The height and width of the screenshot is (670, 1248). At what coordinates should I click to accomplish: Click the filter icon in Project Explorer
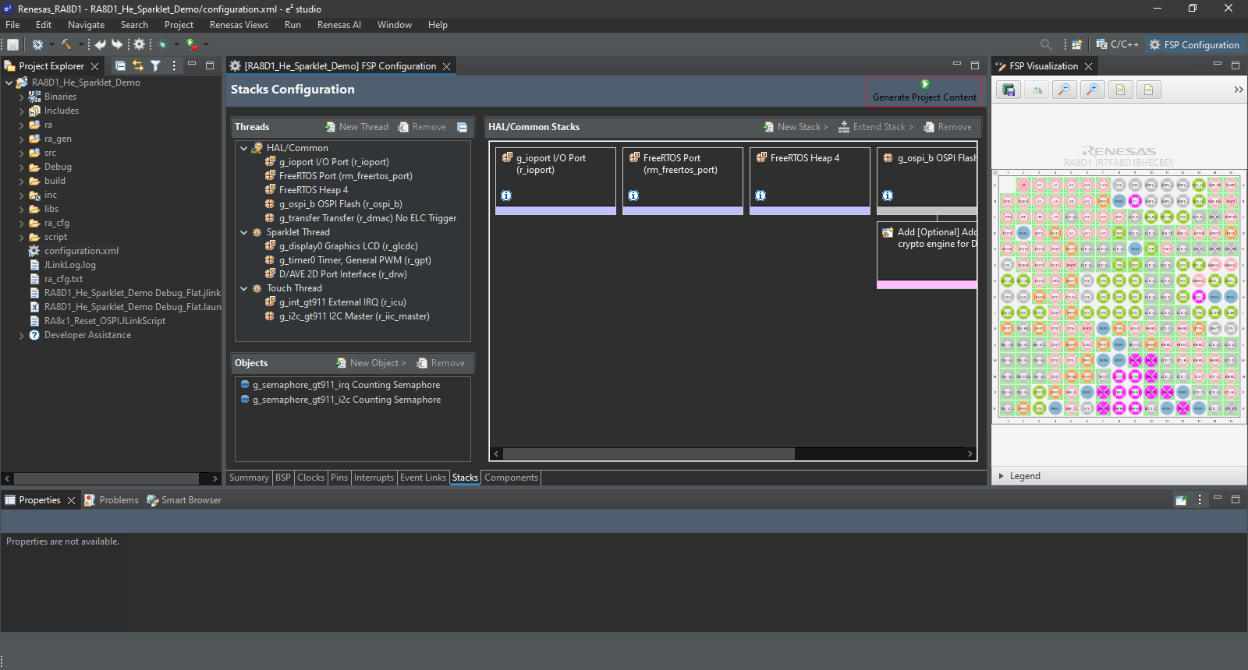pos(155,66)
